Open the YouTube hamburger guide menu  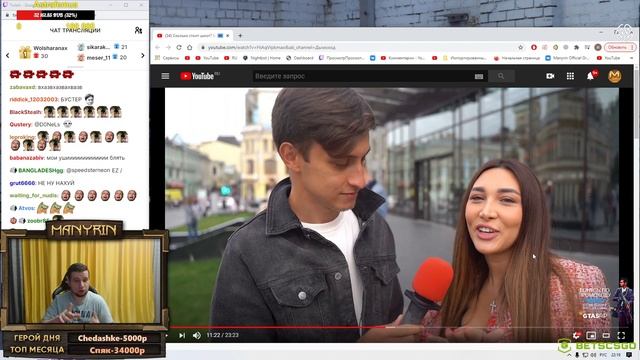(x=165, y=76)
